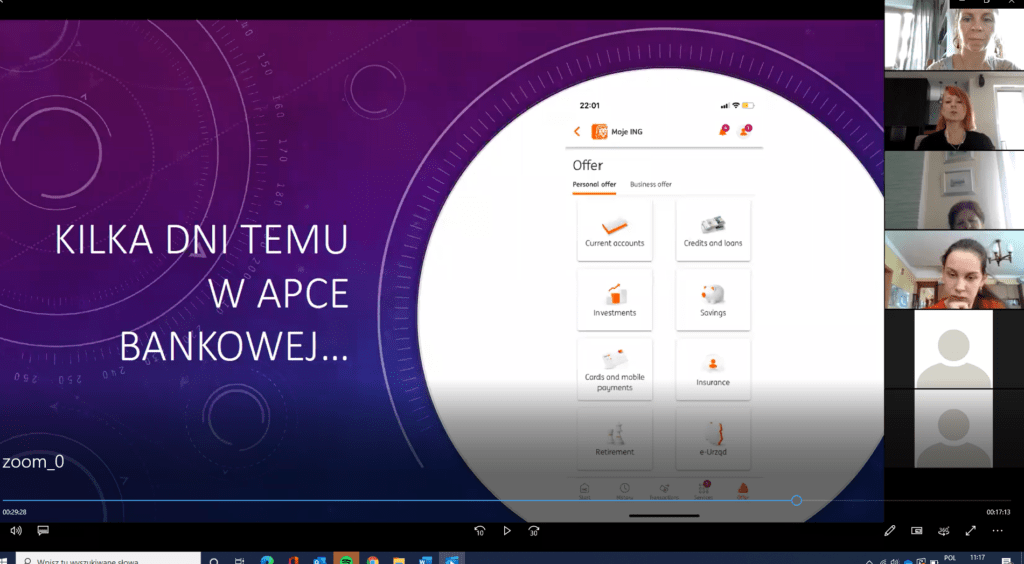The height and width of the screenshot is (564, 1024).
Task: Select the third participant video with framed picture
Action: point(954,190)
